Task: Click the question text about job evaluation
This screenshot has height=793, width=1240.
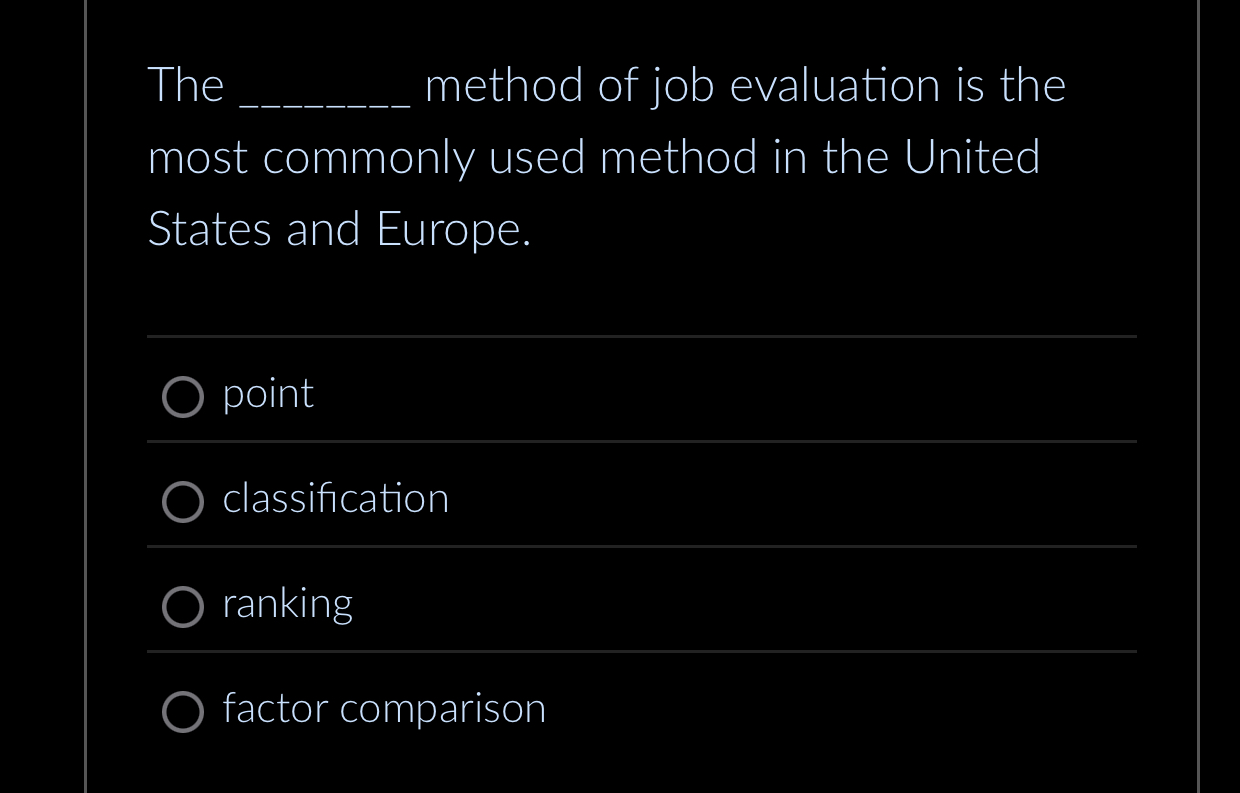Action: pos(600,156)
